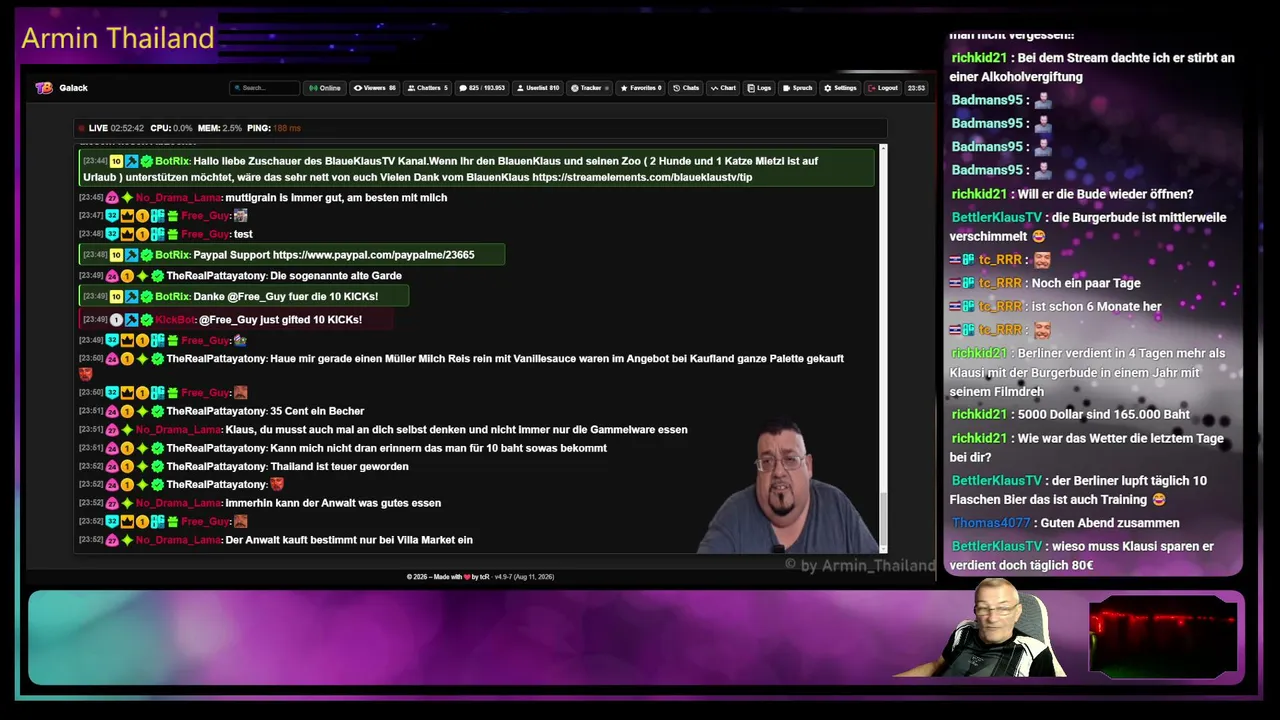Open the Chatters 5 panel
Screen dimensions: 1280x720
428,88
